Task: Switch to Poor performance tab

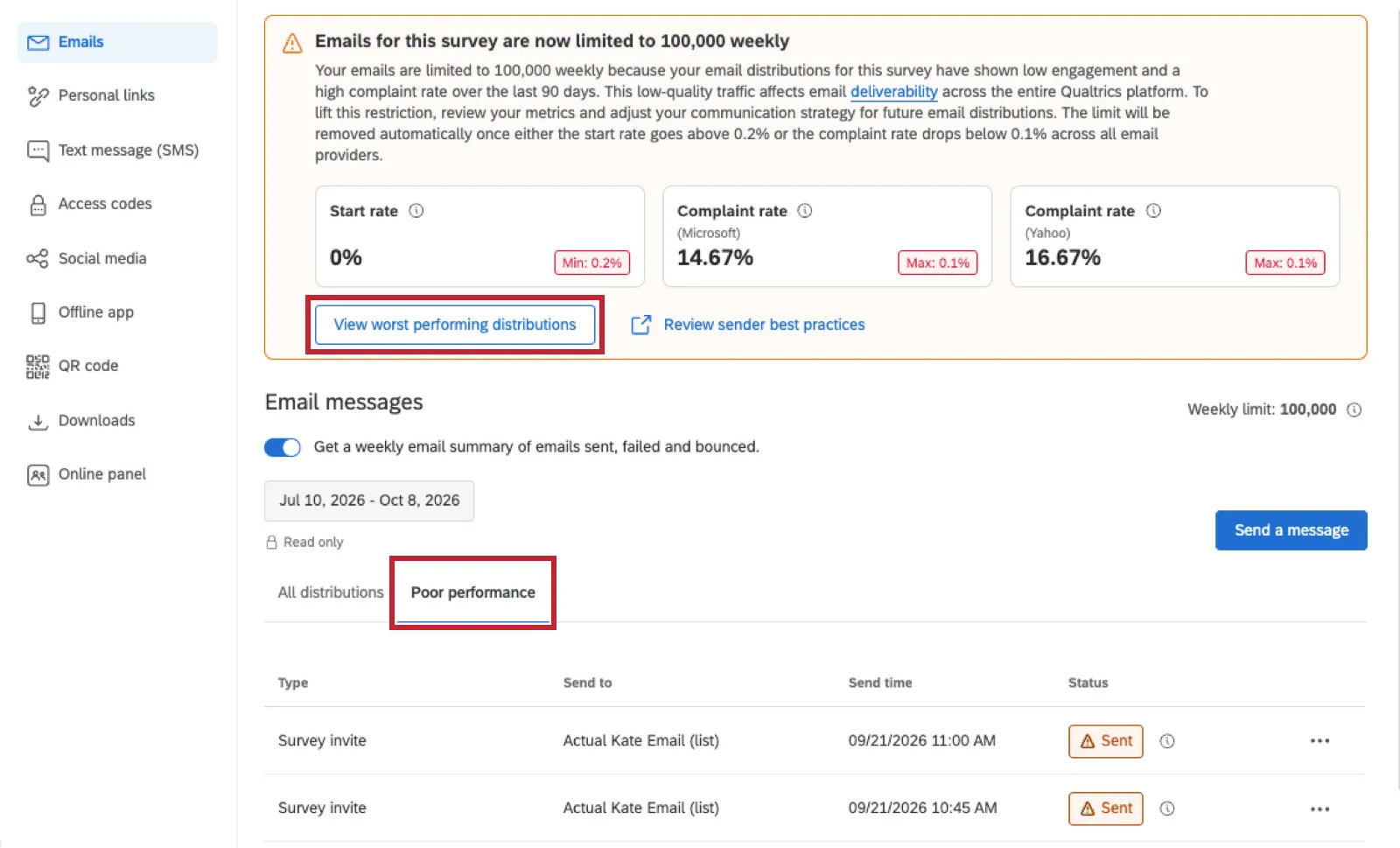Action: coord(472,592)
